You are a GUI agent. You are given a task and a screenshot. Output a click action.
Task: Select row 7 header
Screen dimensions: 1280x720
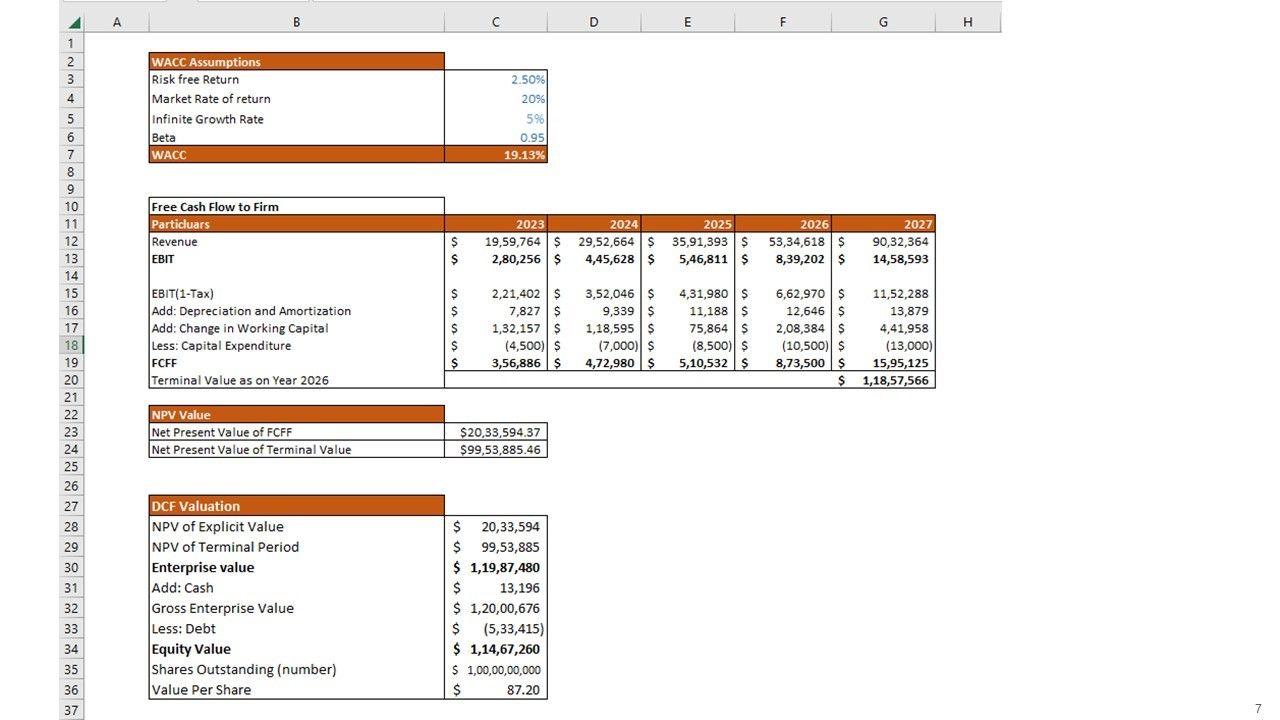pyautogui.click(x=71, y=155)
